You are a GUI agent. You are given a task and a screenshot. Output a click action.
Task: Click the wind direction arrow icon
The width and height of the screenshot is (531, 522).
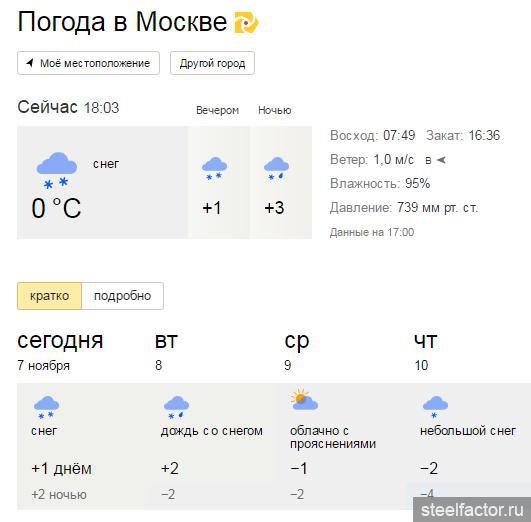[441, 160]
